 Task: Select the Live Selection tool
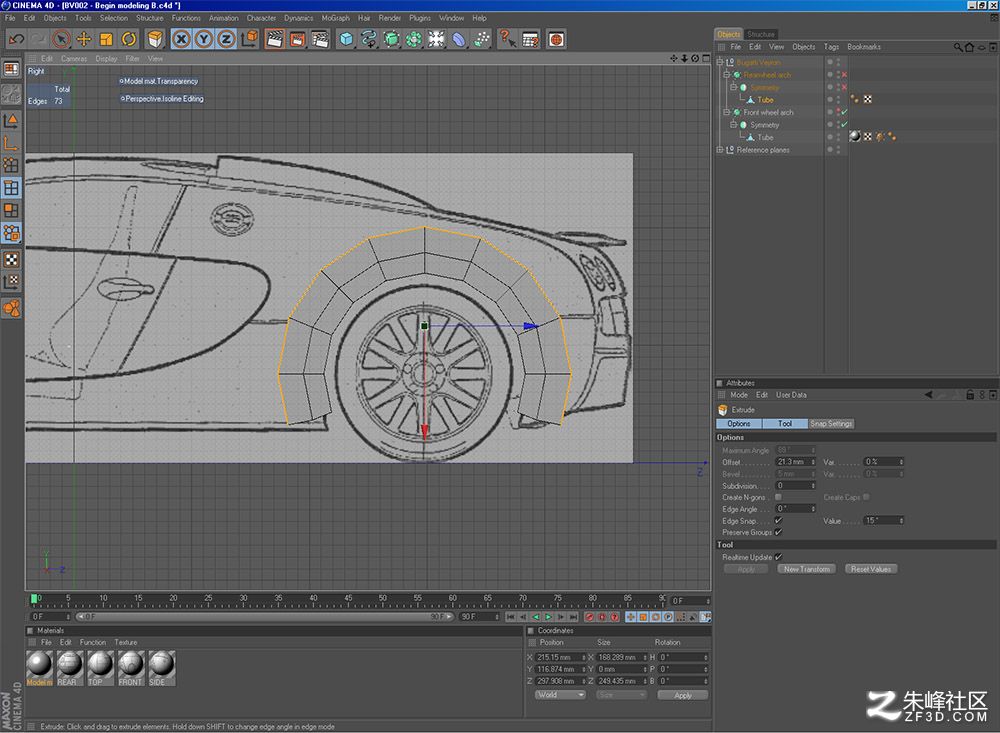61,39
